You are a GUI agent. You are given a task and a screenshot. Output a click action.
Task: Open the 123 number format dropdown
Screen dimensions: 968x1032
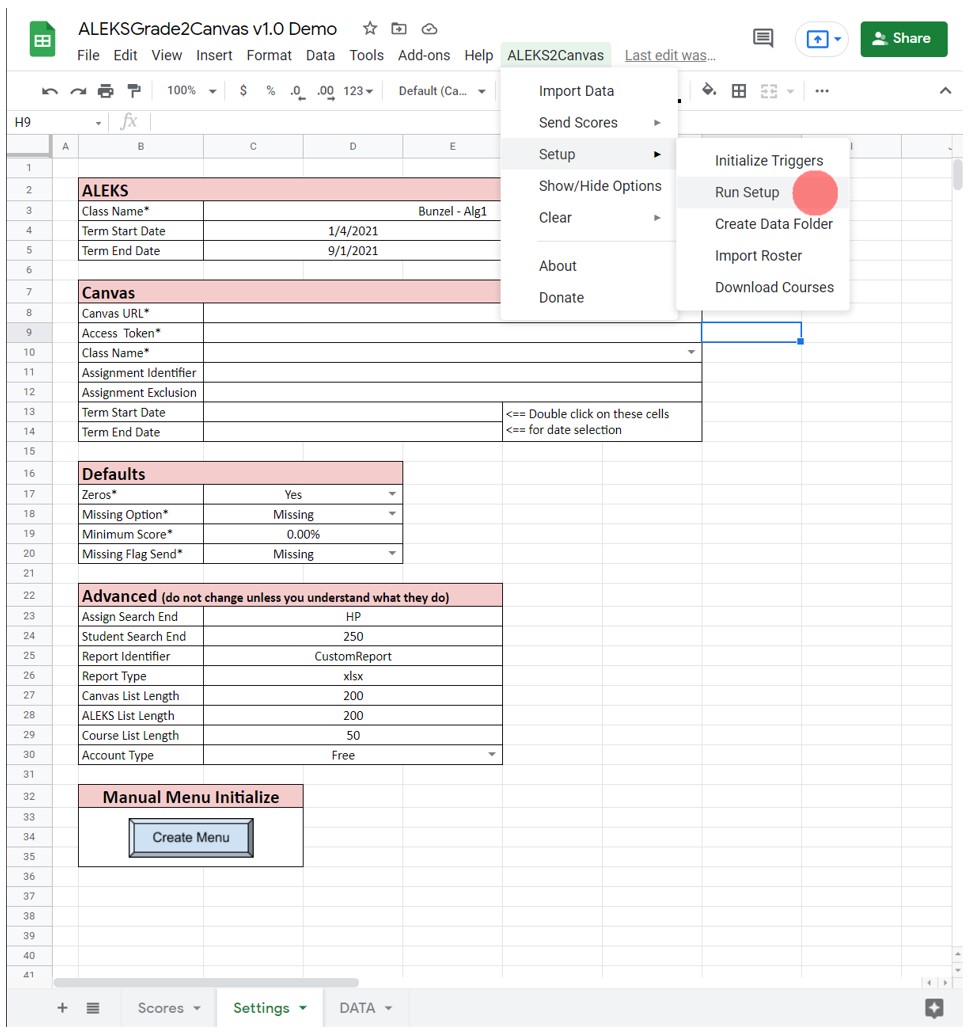coord(357,90)
